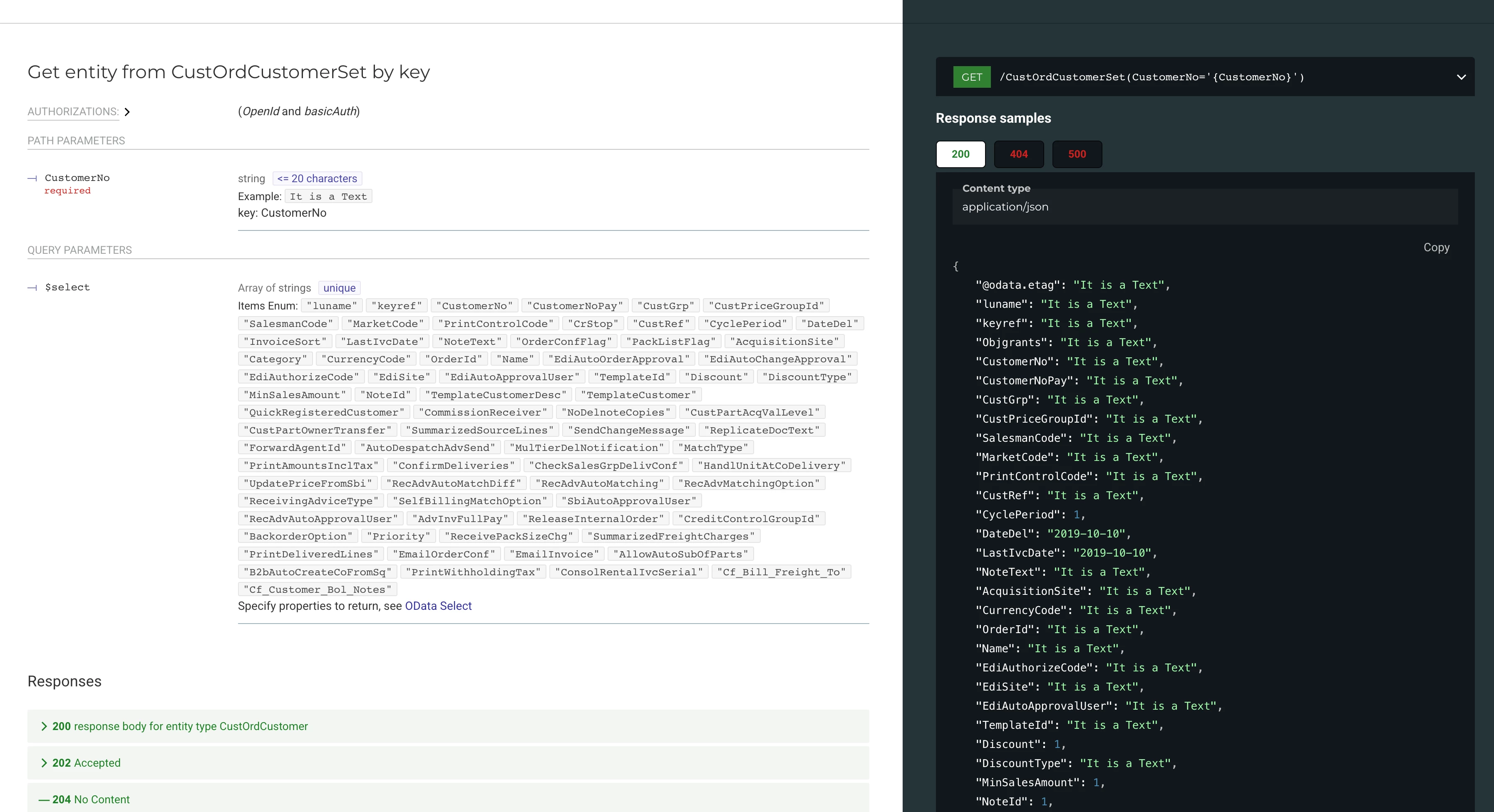Click the application/json content type field
1494x812 pixels.
pyautogui.click(x=1205, y=207)
